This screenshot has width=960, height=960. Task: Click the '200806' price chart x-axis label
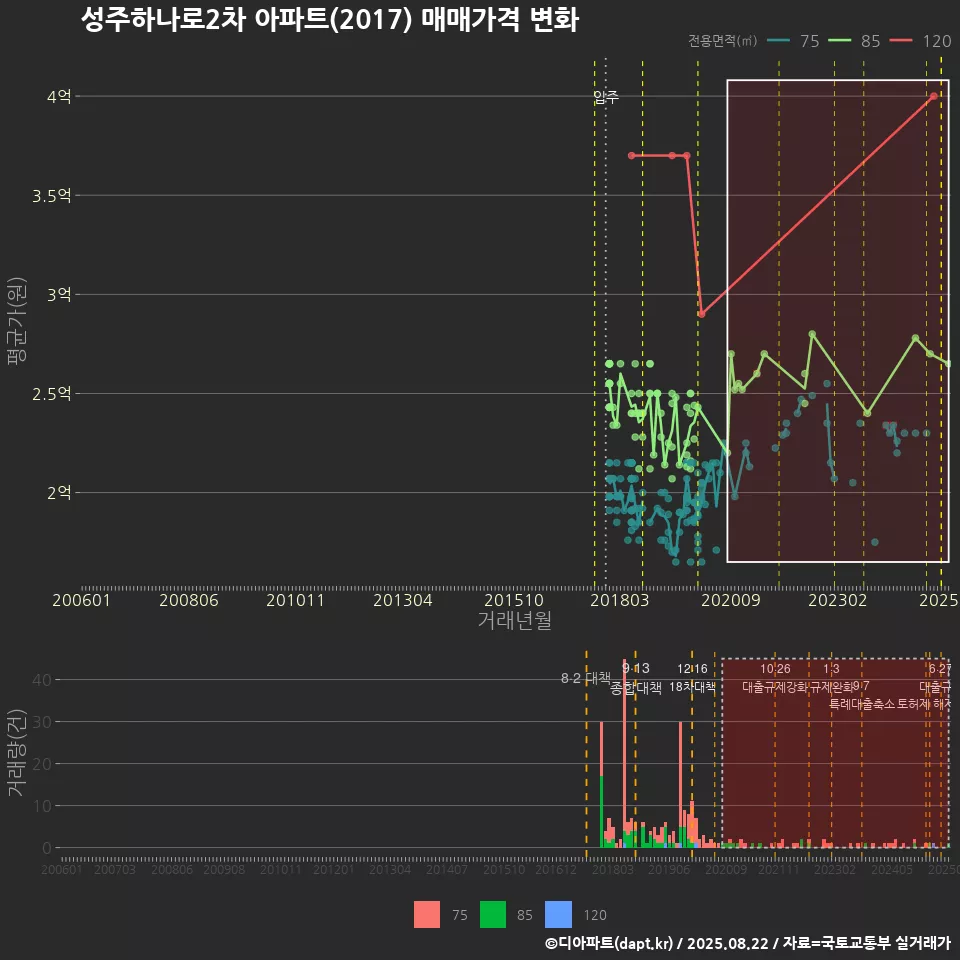189,600
